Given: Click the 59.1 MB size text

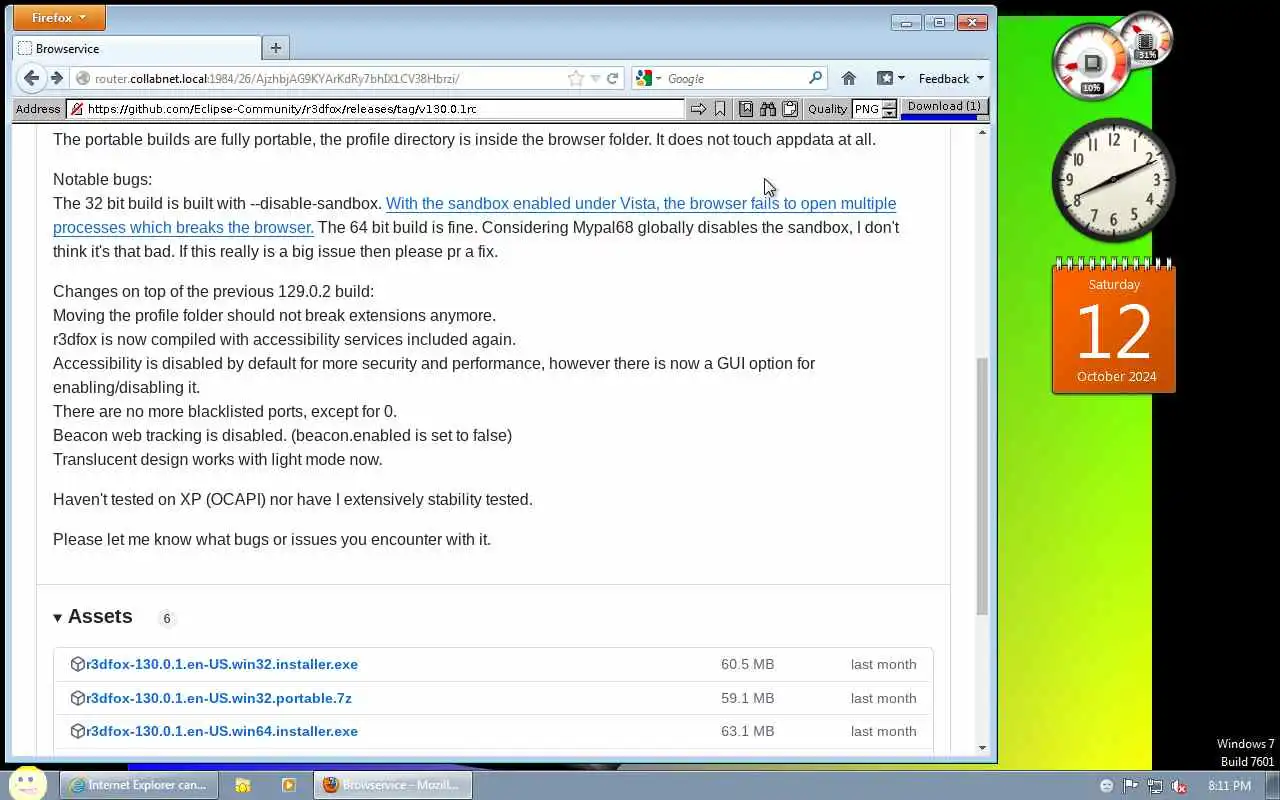Looking at the screenshot, I should pyautogui.click(x=747, y=698).
